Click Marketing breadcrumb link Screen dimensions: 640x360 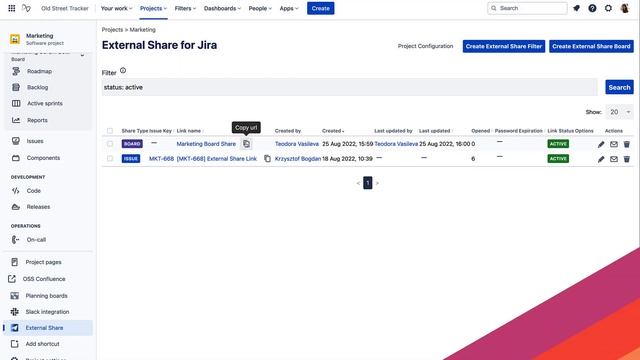[142, 30]
